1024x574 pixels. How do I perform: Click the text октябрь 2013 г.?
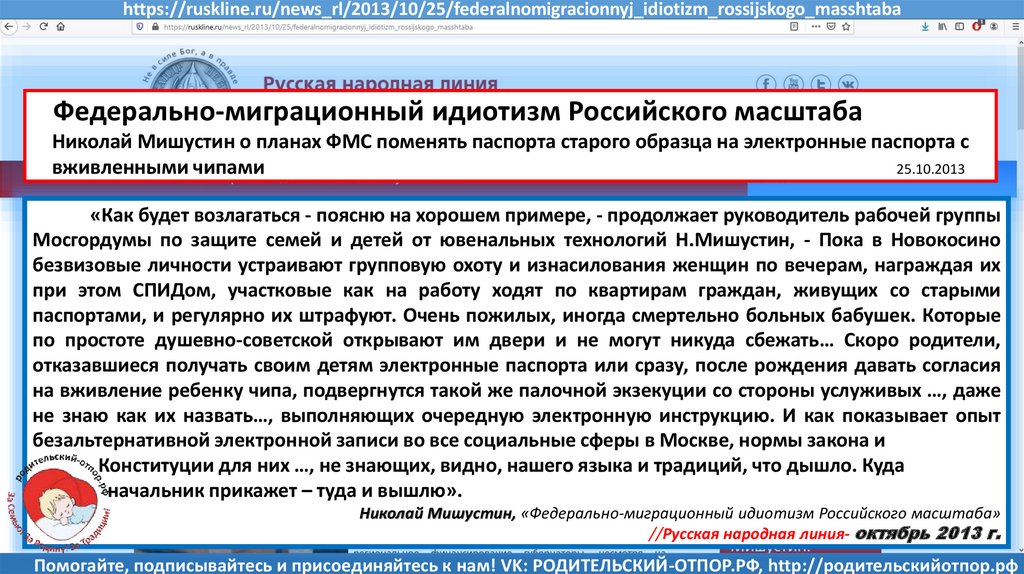pos(928,533)
